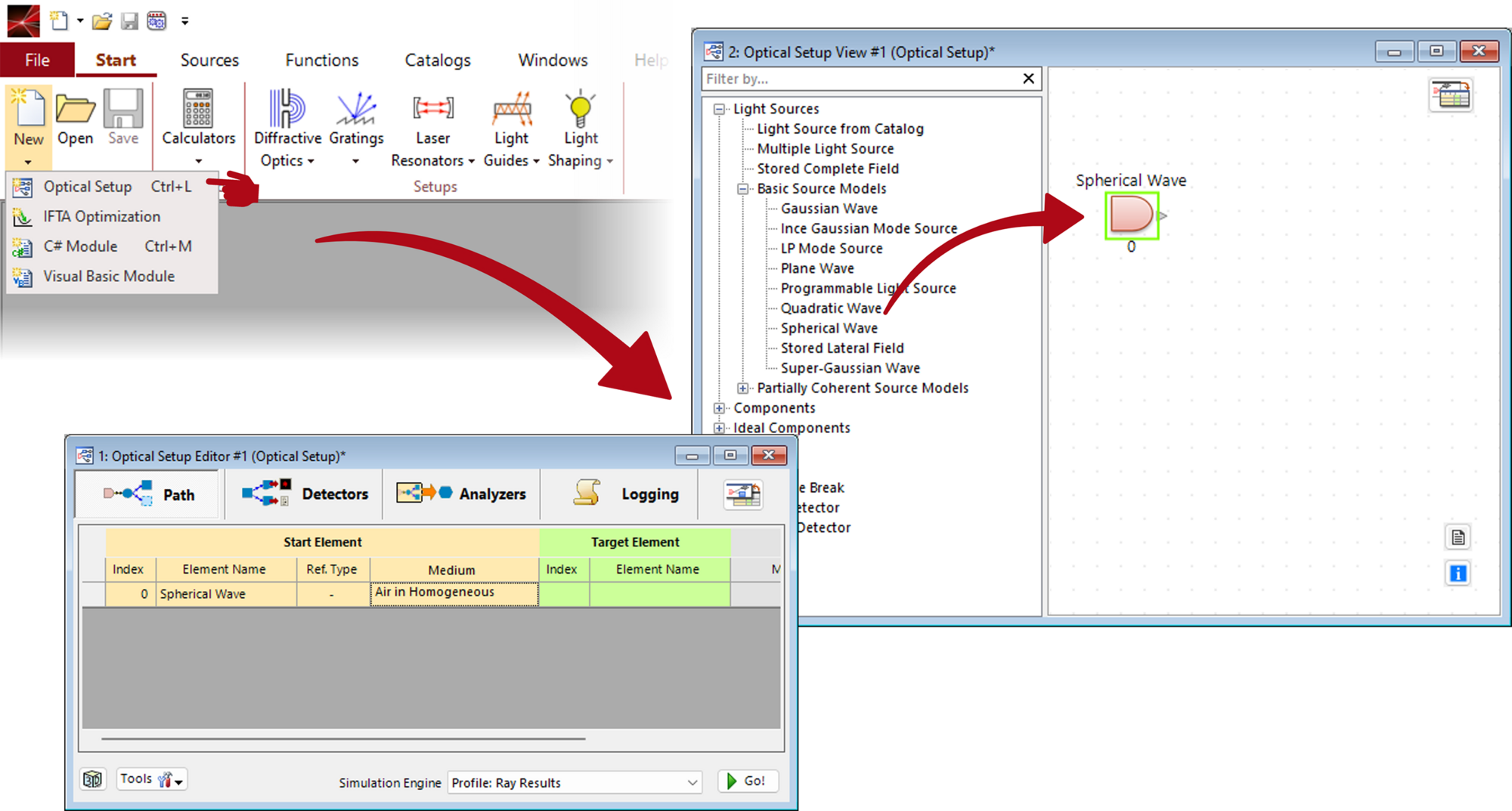Choose IFTA Optimization from the New menu
This screenshot has height=811, width=1512.
tap(102, 216)
